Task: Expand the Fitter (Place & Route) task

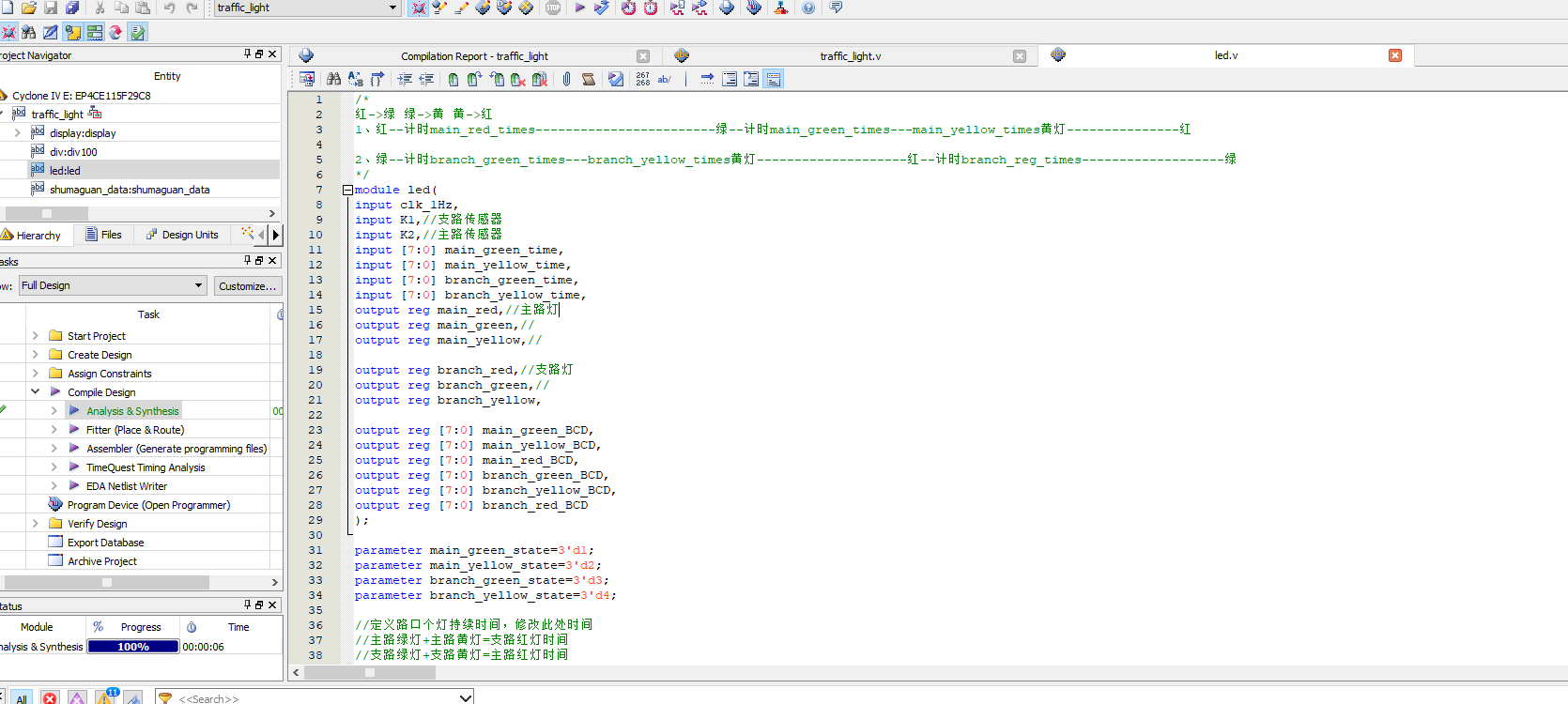Action: click(54, 430)
